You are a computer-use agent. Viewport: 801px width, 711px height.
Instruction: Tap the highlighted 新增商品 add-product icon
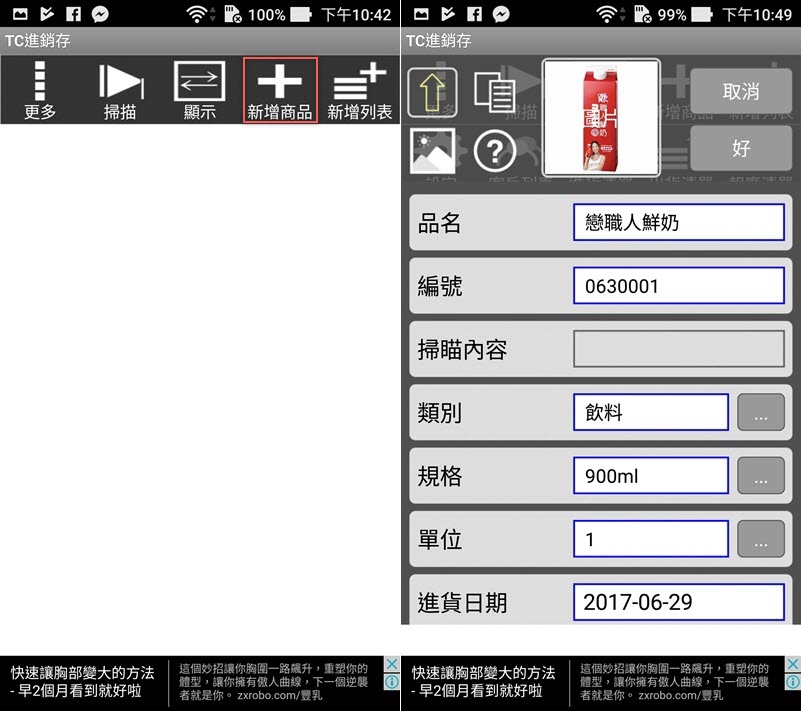click(x=279, y=90)
